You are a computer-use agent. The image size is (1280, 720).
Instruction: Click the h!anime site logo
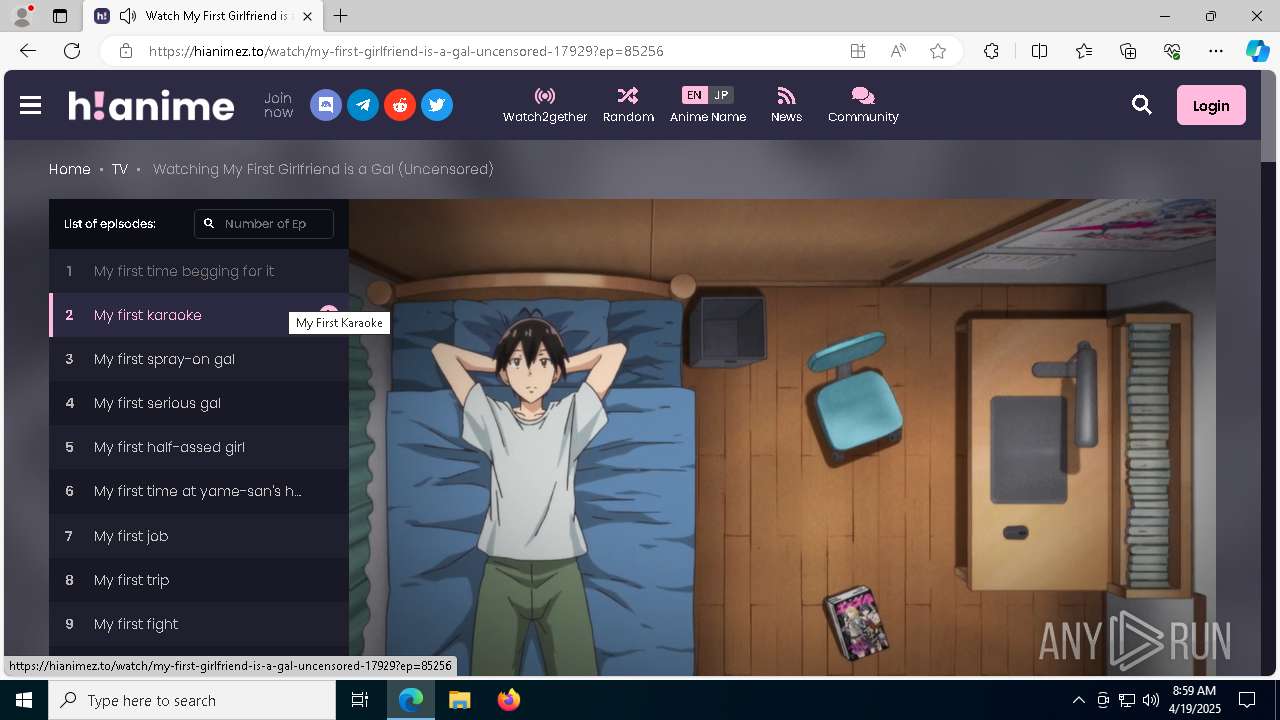[x=151, y=105]
